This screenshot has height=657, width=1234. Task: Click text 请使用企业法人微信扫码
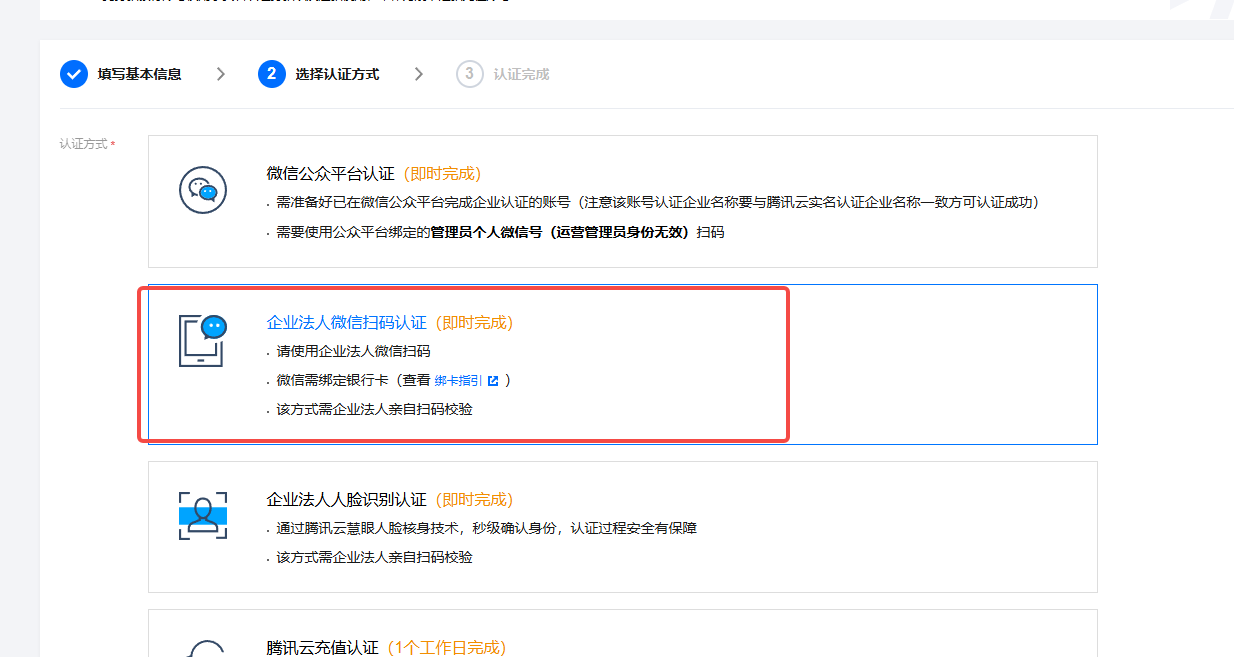coord(354,352)
